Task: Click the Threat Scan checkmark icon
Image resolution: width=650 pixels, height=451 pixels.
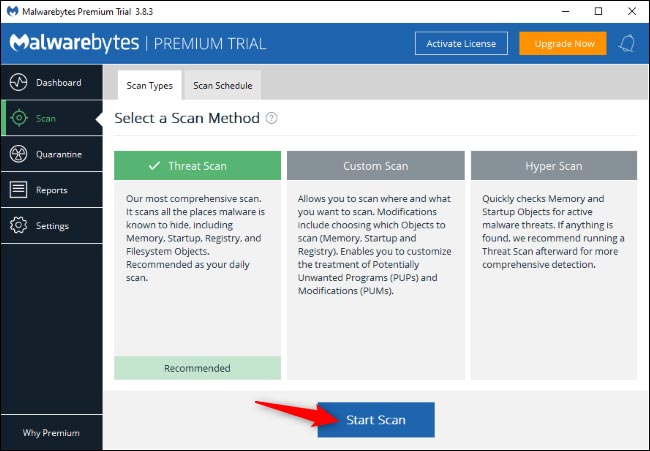Action: [x=154, y=166]
